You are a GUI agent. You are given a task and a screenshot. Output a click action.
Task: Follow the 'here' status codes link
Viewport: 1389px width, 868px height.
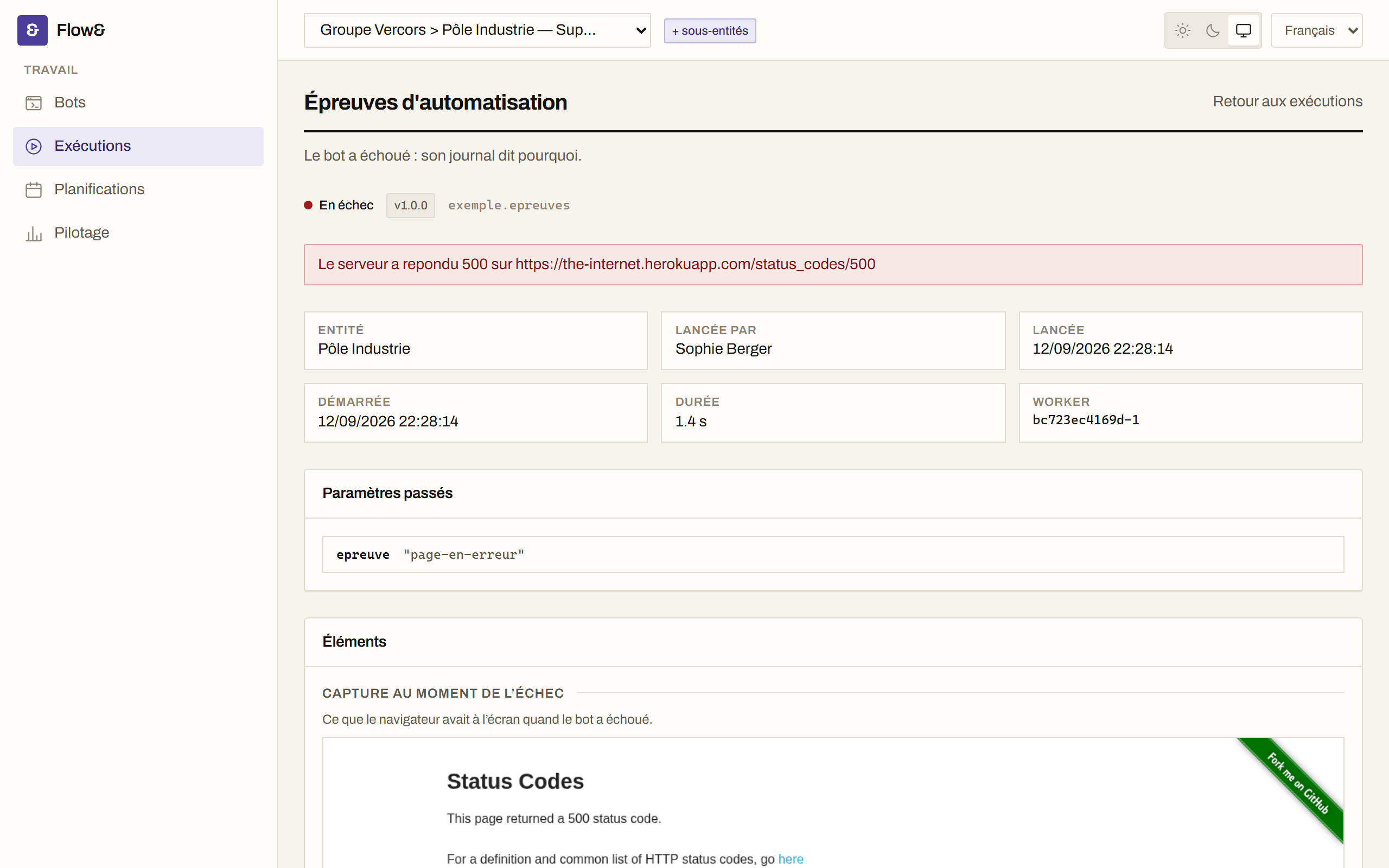tap(791, 859)
